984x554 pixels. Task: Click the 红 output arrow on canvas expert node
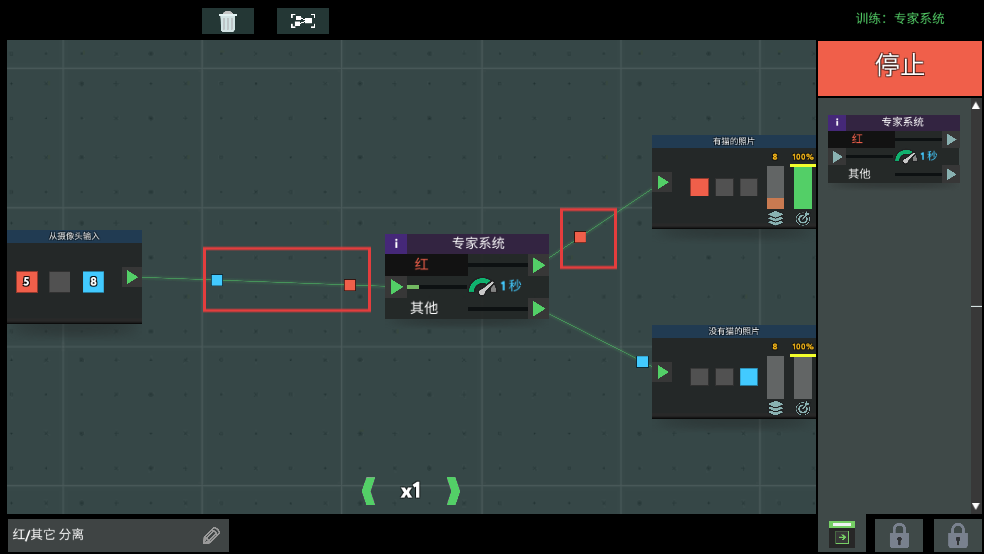point(538,265)
